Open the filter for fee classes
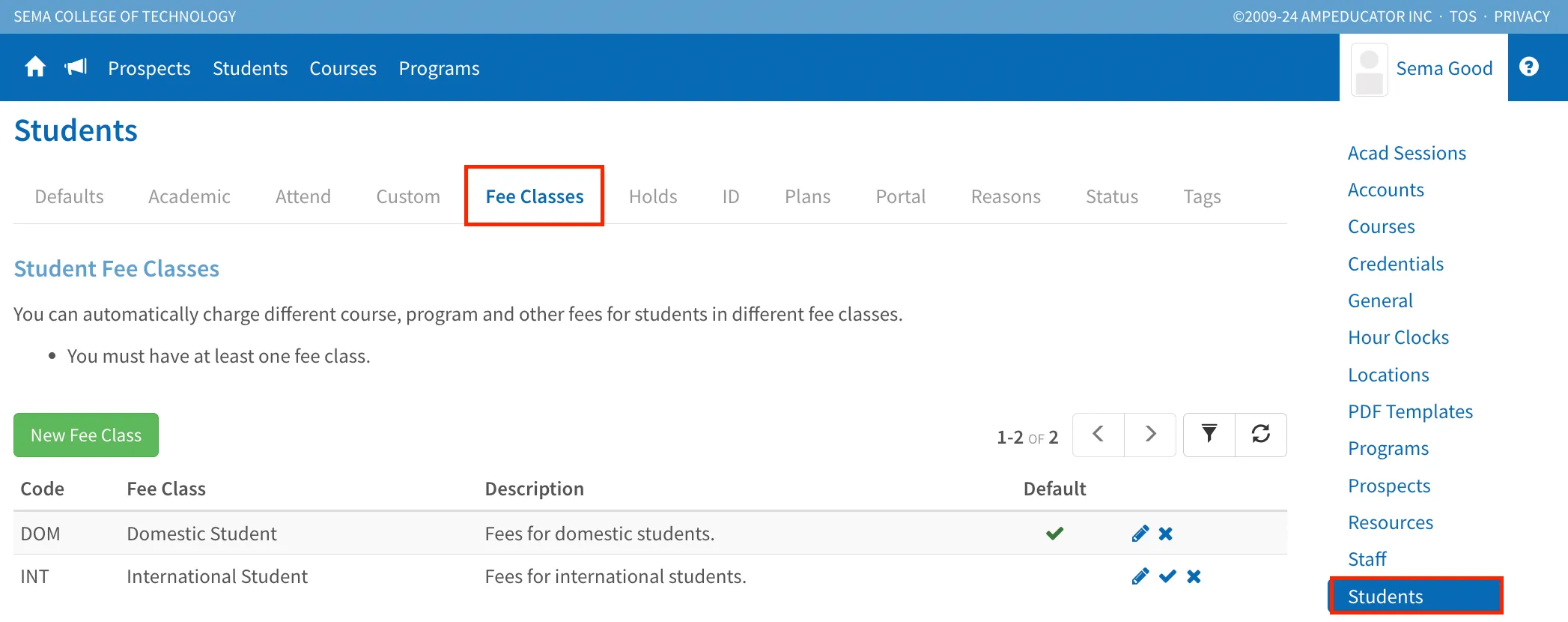Image resolution: width=1568 pixels, height=622 pixels. [x=1209, y=435]
